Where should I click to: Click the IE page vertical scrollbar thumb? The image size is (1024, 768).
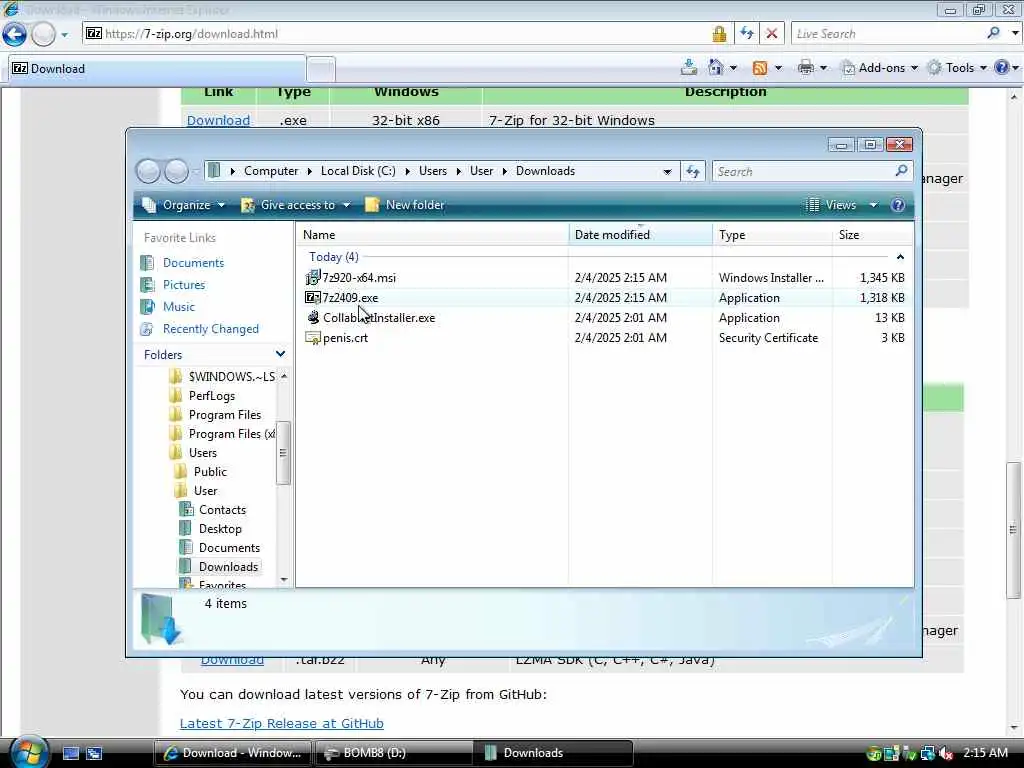click(x=1013, y=529)
